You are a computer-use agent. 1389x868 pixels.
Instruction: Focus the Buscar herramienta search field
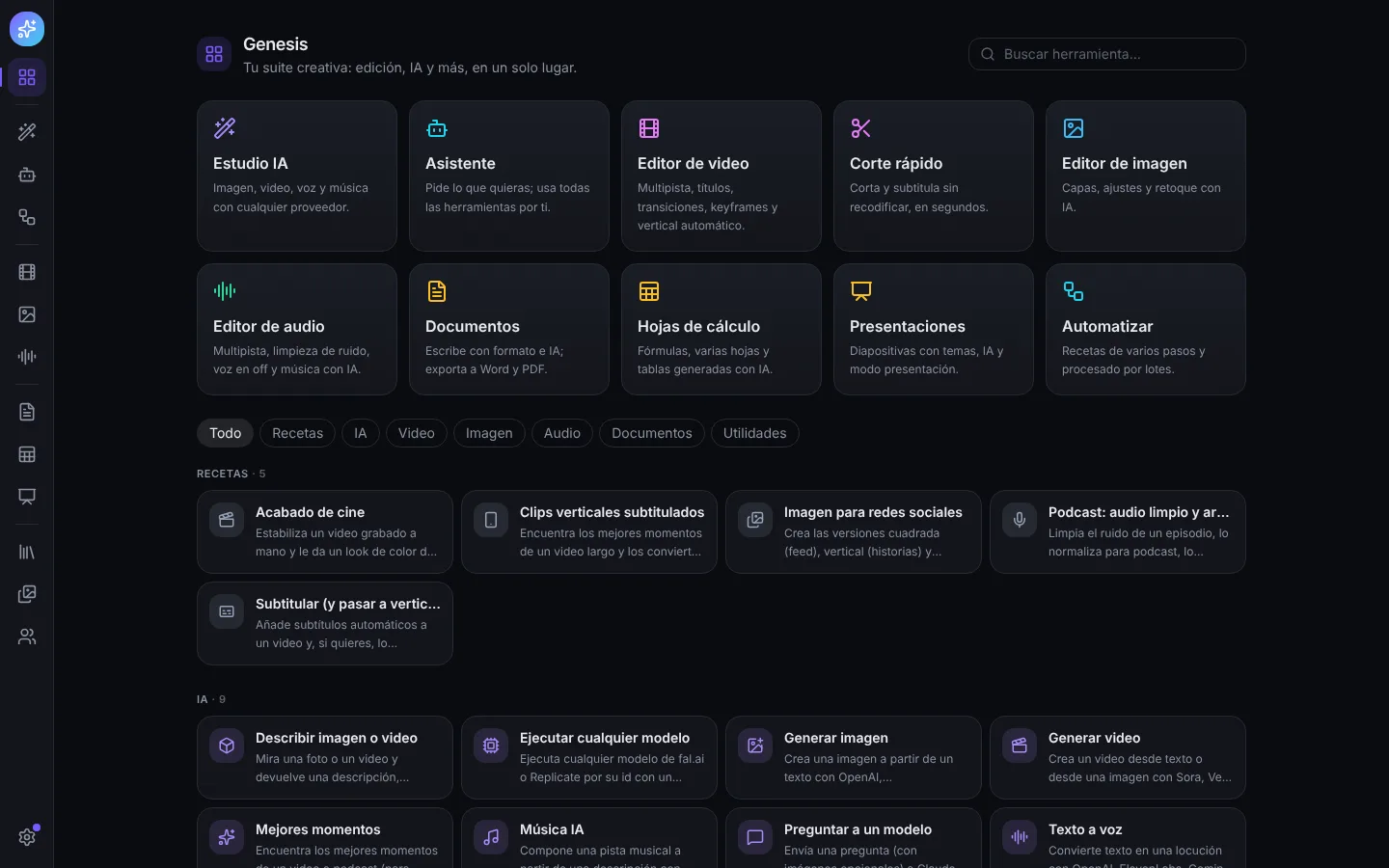(x=1107, y=54)
